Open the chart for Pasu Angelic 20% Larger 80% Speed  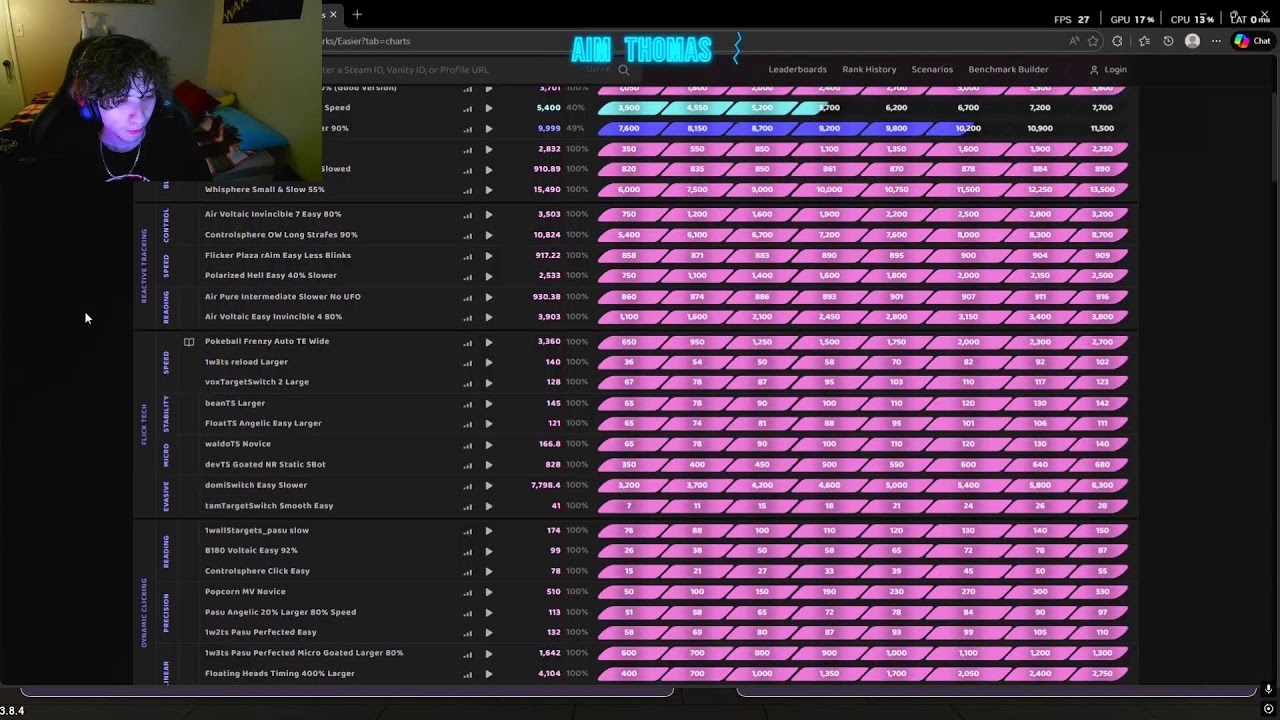[x=468, y=613]
